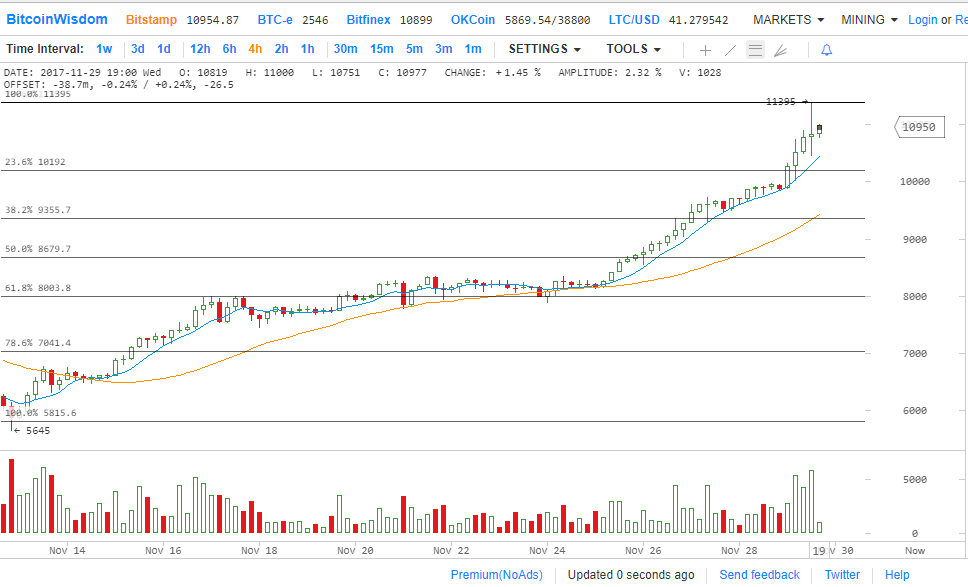Expand the MARKETS menu
968x587 pixels.
click(x=788, y=20)
